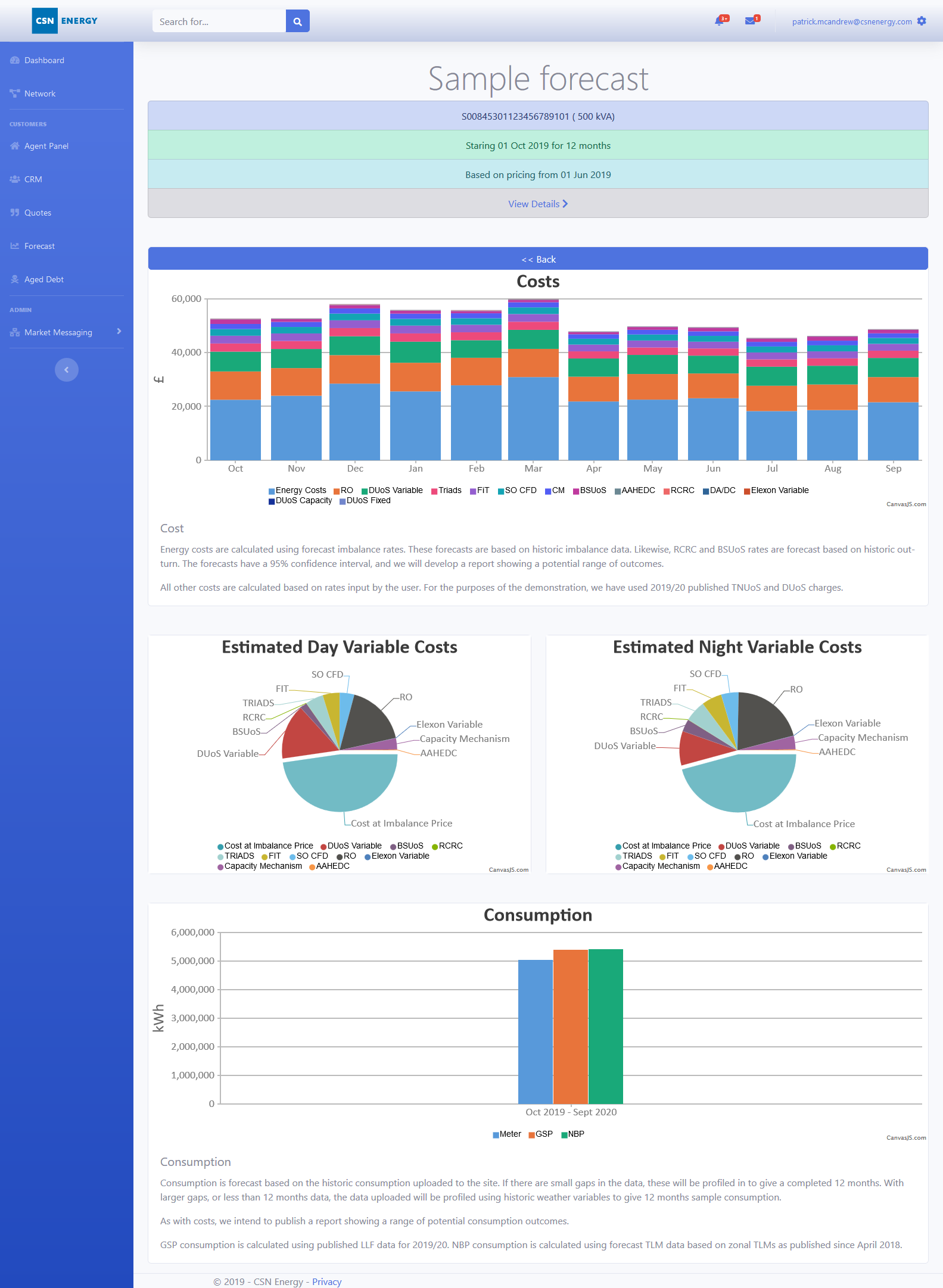The width and height of the screenshot is (943, 1288).
Task: Open the messages envelope icon
Action: (750, 21)
